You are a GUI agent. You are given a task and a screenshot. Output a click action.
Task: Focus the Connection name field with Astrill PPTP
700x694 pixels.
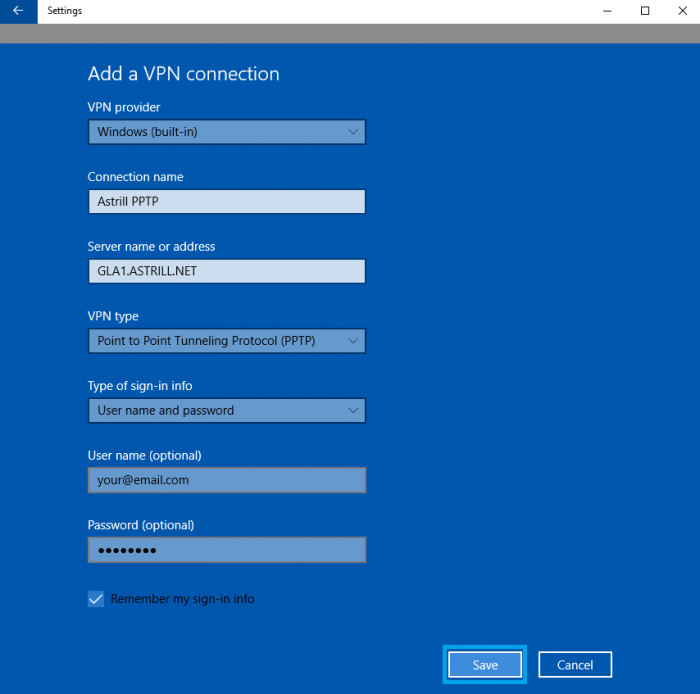tap(226, 202)
